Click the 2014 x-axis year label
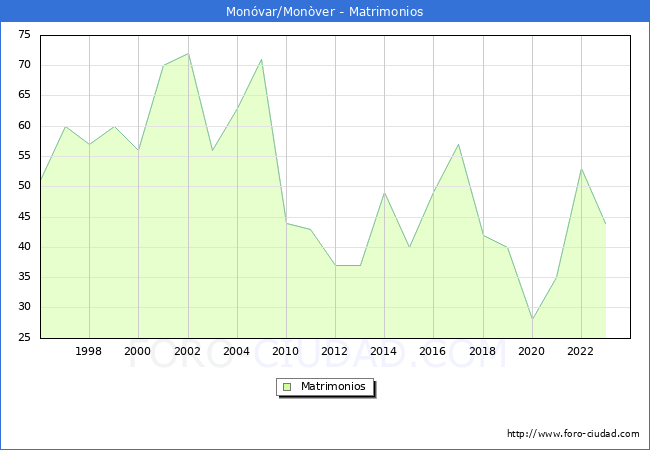650x450 pixels. tap(384, 351)
